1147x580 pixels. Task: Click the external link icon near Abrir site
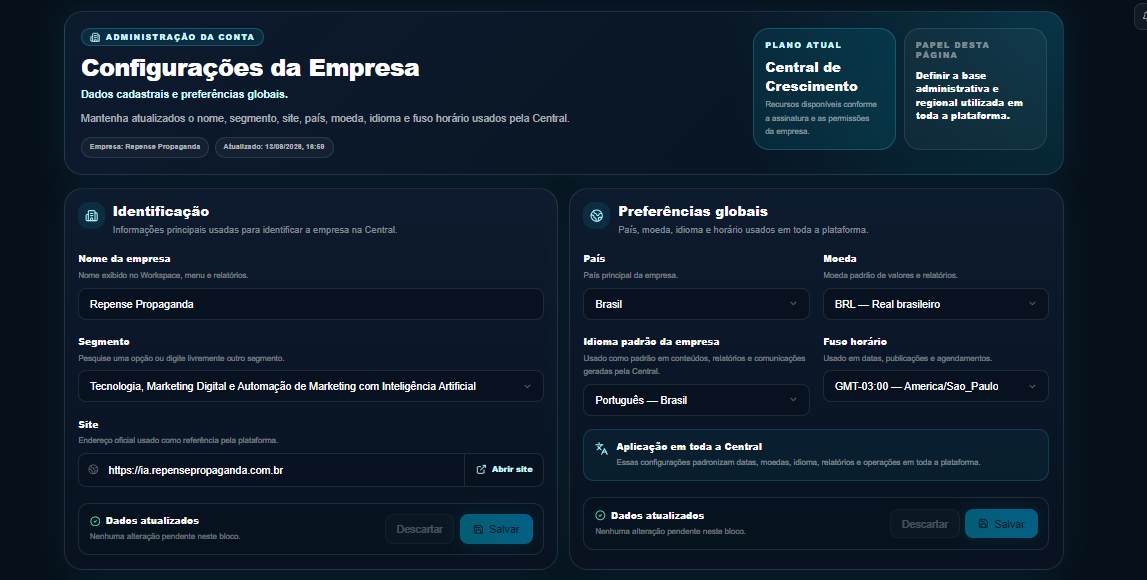point(481,470)
